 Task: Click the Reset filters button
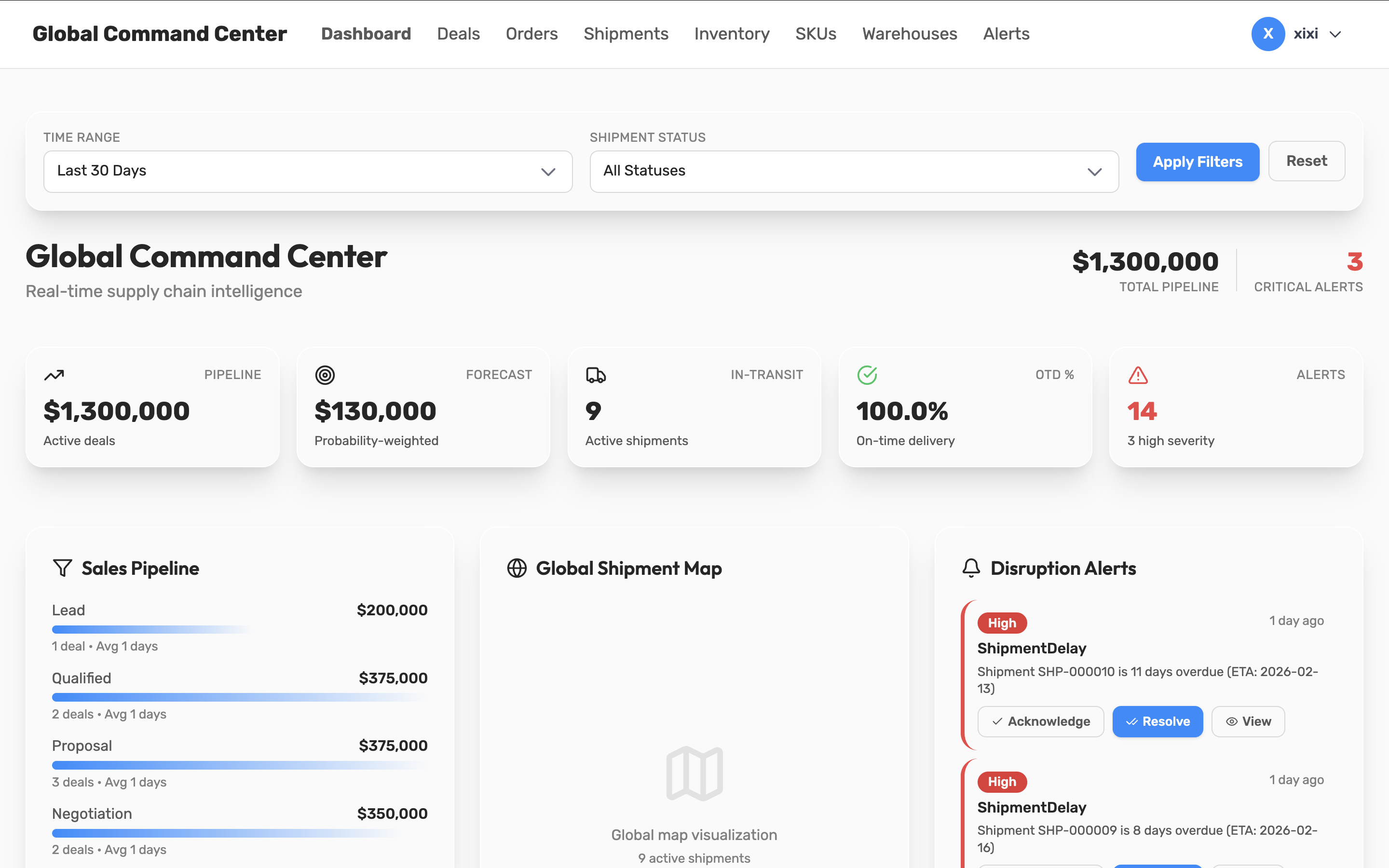click(x=1306, y=162)
